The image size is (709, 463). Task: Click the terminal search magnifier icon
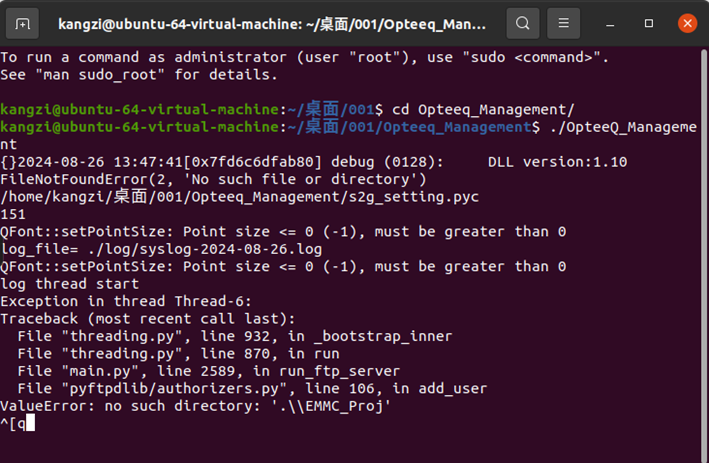click(522, 22)
